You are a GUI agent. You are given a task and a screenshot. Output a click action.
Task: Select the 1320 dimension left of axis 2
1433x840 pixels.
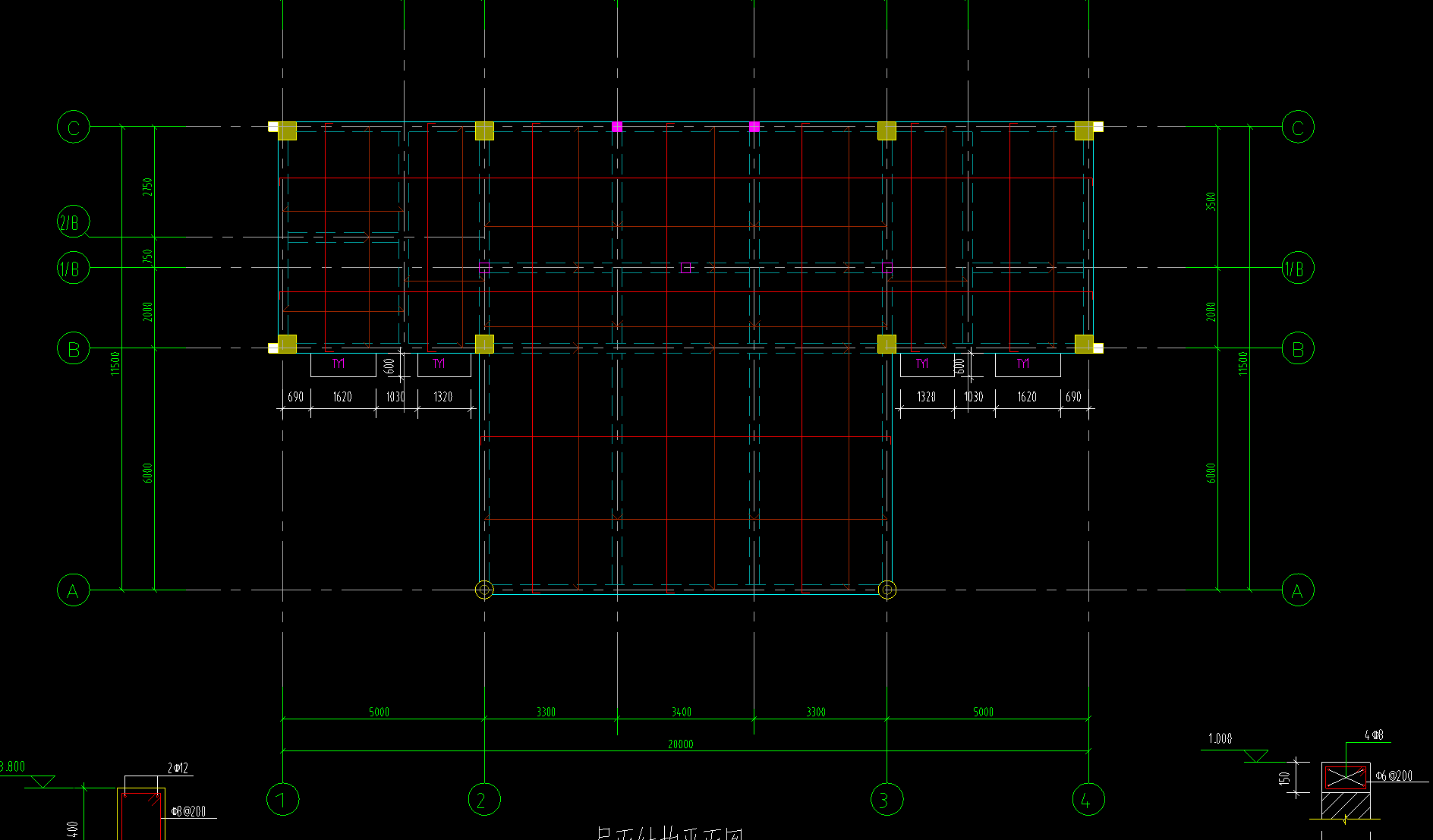coord(443,397)
